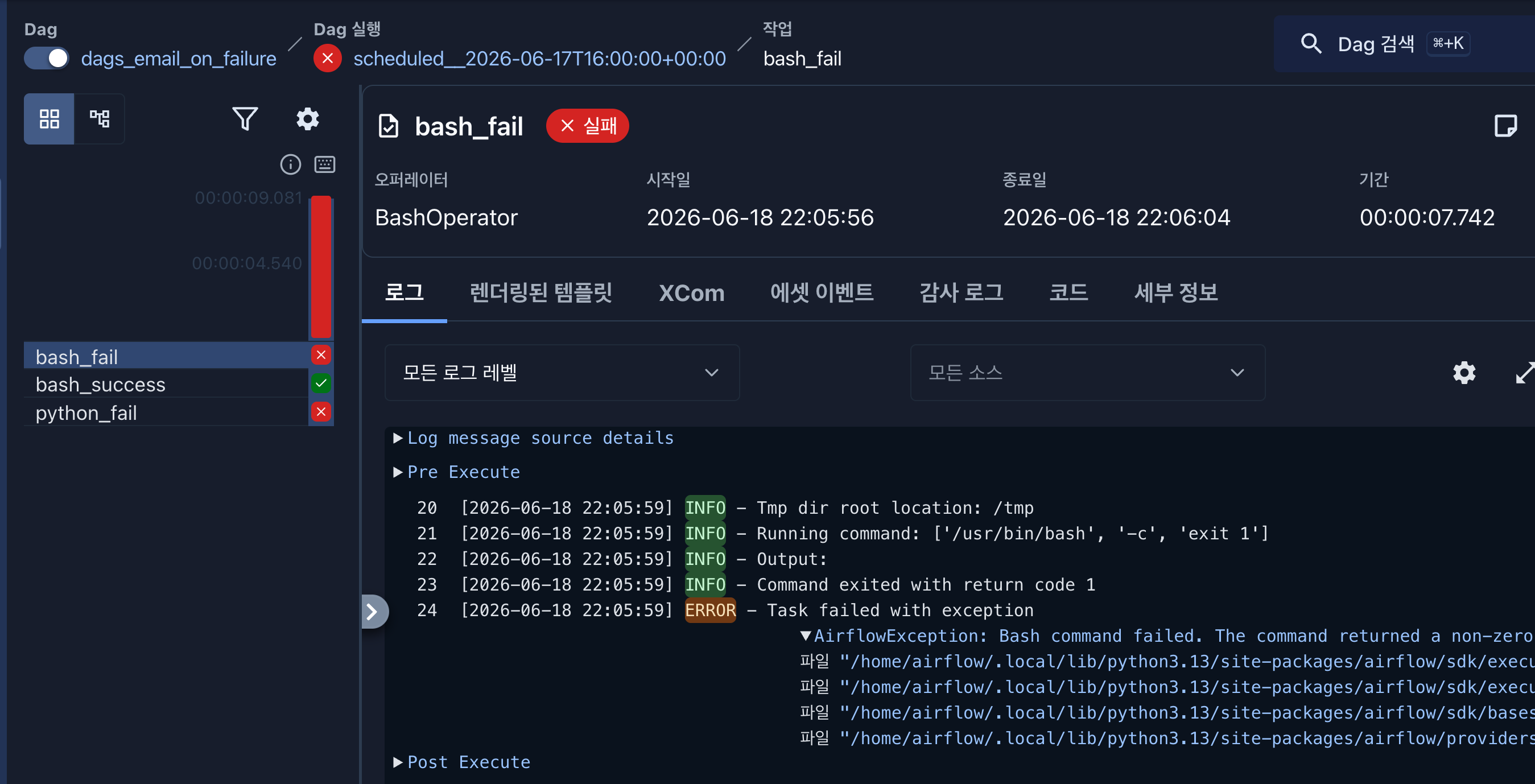Expand the Post Execute log group
1535x784 pixels.
(x=462, y=762)
